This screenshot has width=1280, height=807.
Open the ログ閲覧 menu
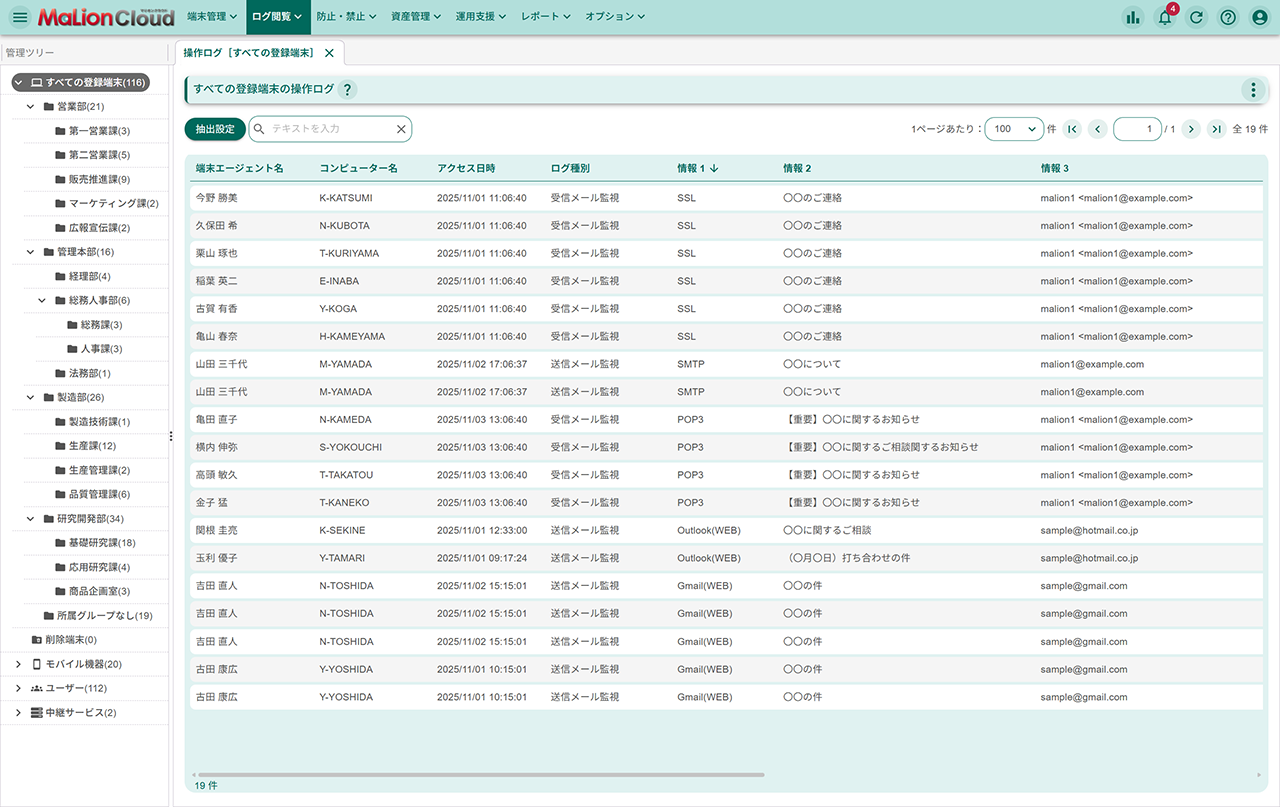276,17
